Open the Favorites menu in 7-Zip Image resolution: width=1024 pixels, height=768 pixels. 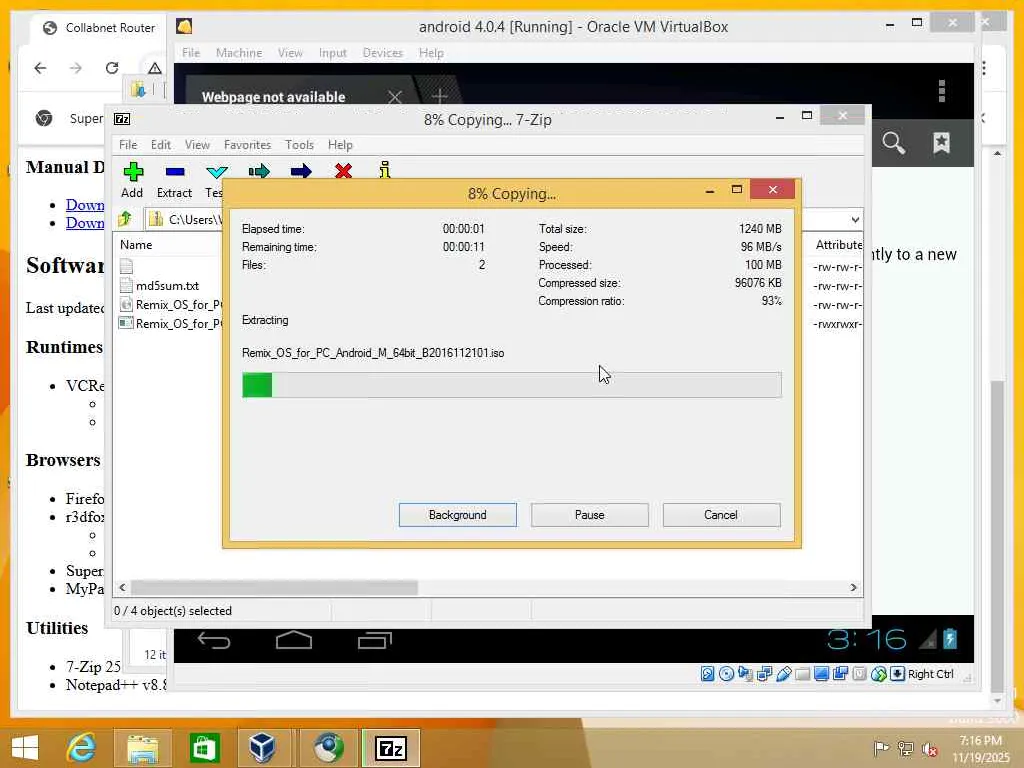(x=247, y=144)
